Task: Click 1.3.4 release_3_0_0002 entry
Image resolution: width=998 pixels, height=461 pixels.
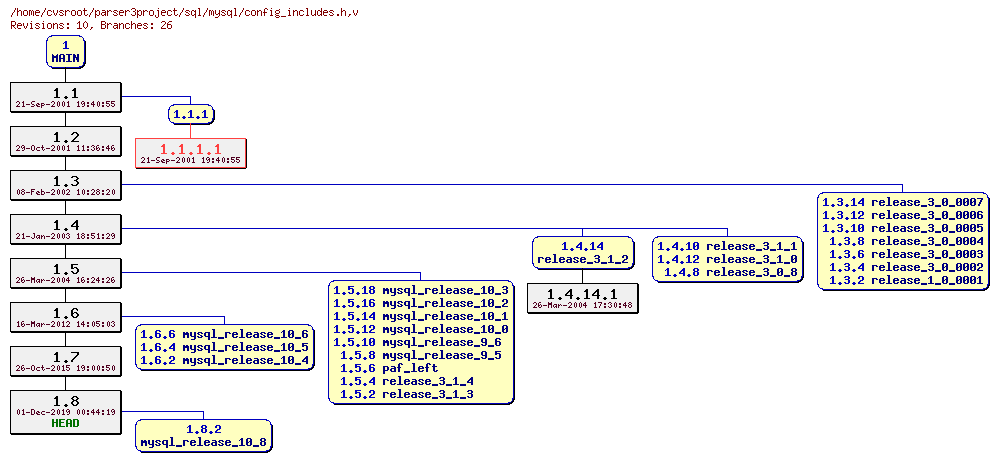Action: coord(906,267)
